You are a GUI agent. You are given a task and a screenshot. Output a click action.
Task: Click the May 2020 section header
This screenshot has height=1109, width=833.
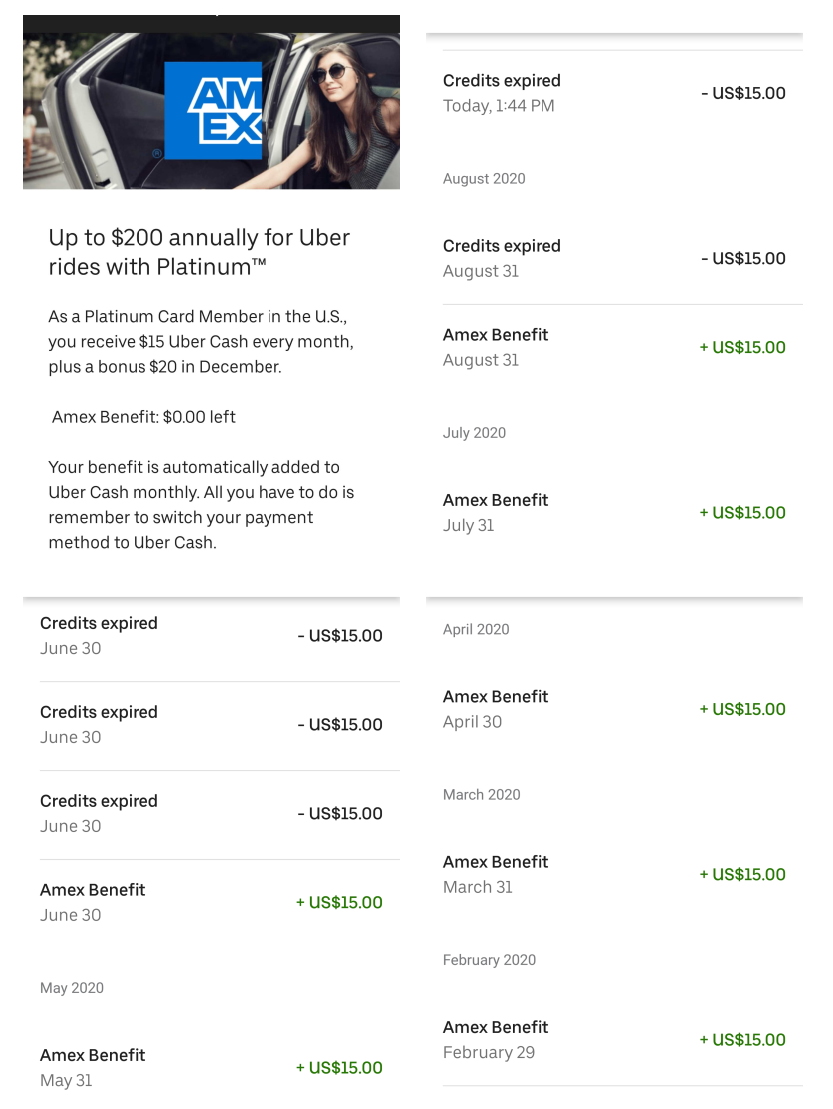click(72, 988)
